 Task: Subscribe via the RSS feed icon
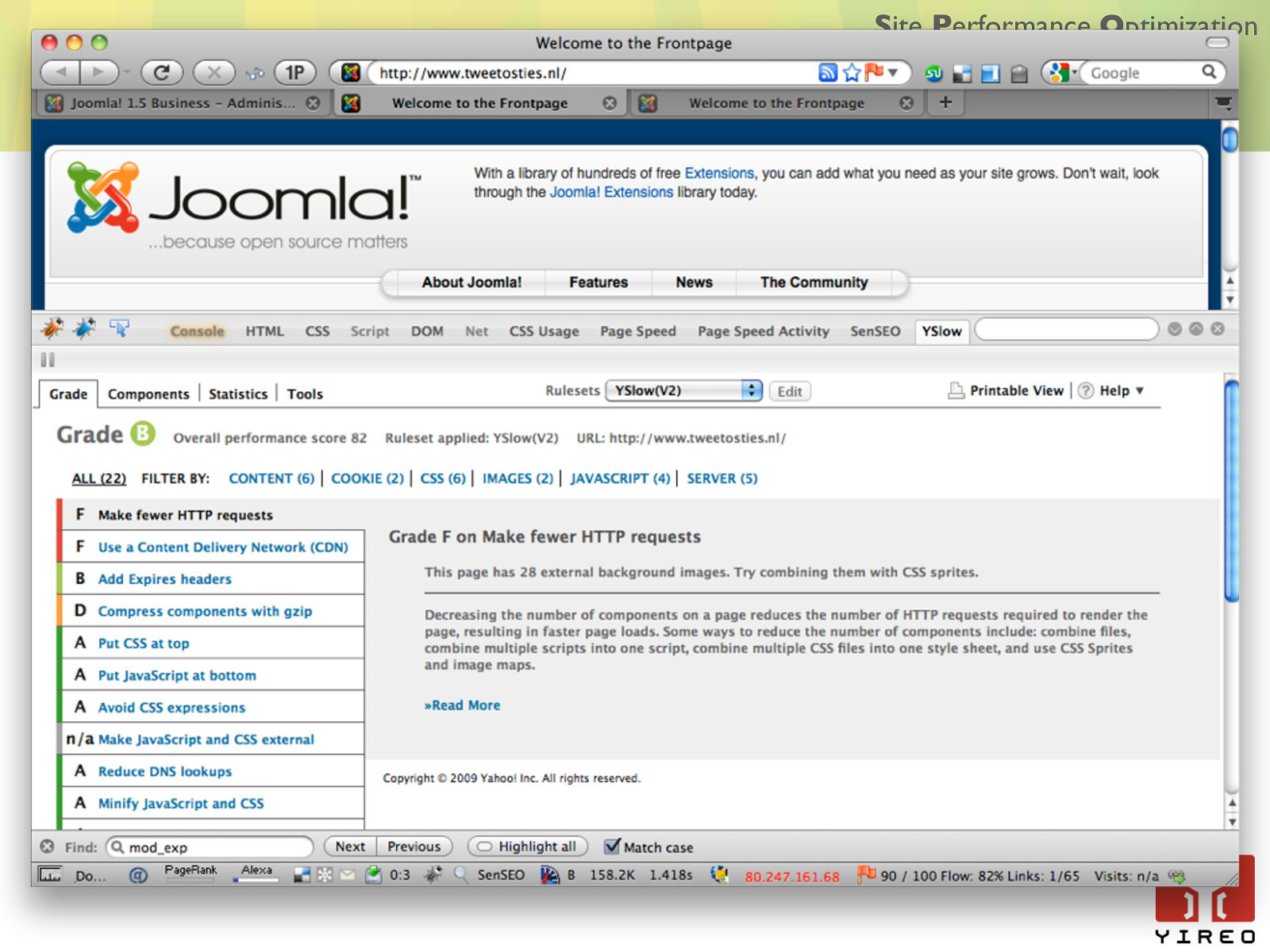point(828,73)
